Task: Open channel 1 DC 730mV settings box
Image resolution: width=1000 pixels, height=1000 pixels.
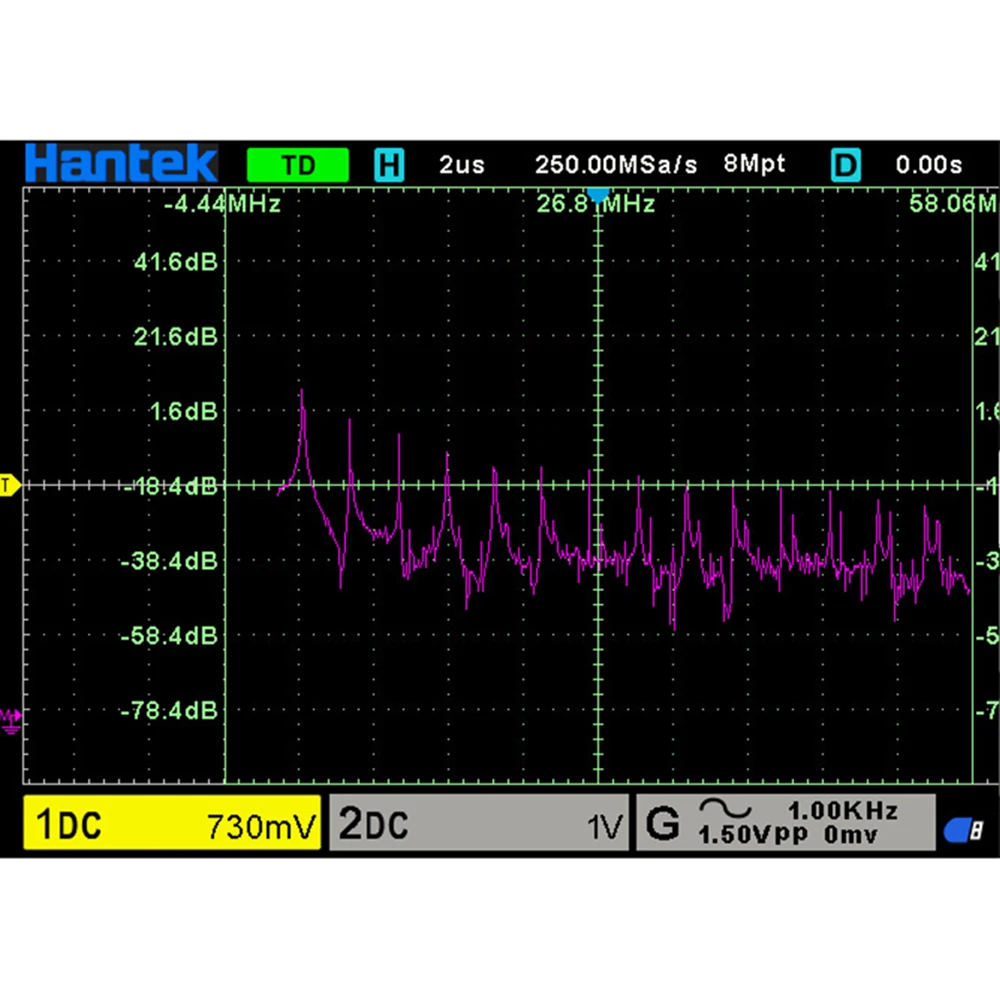Action: coord(172,823)
